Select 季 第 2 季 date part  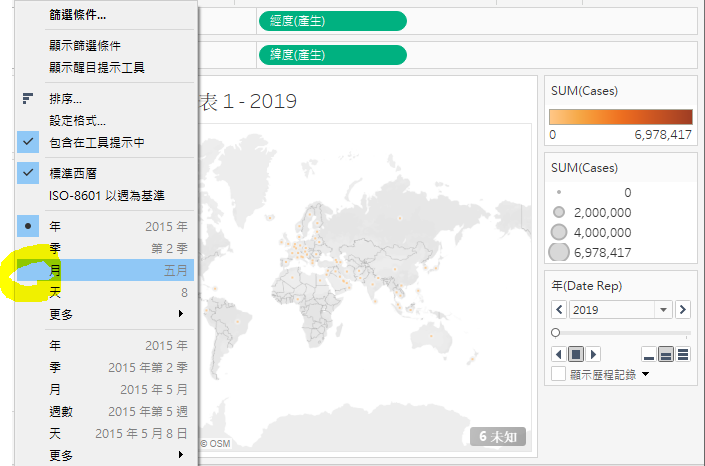point(106,248)
